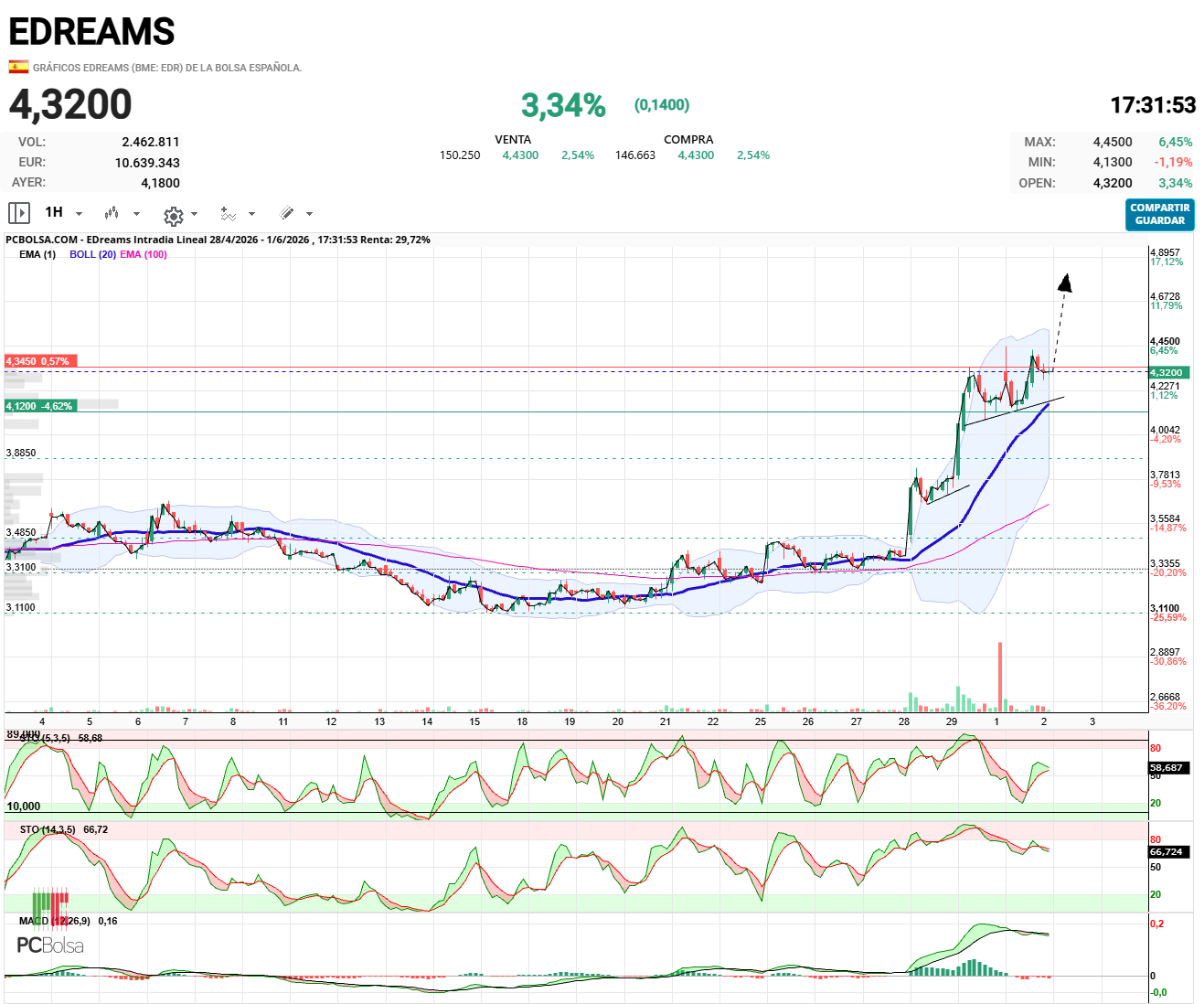
Task: Click the VOL value 2.462.811
Action: 151,142
